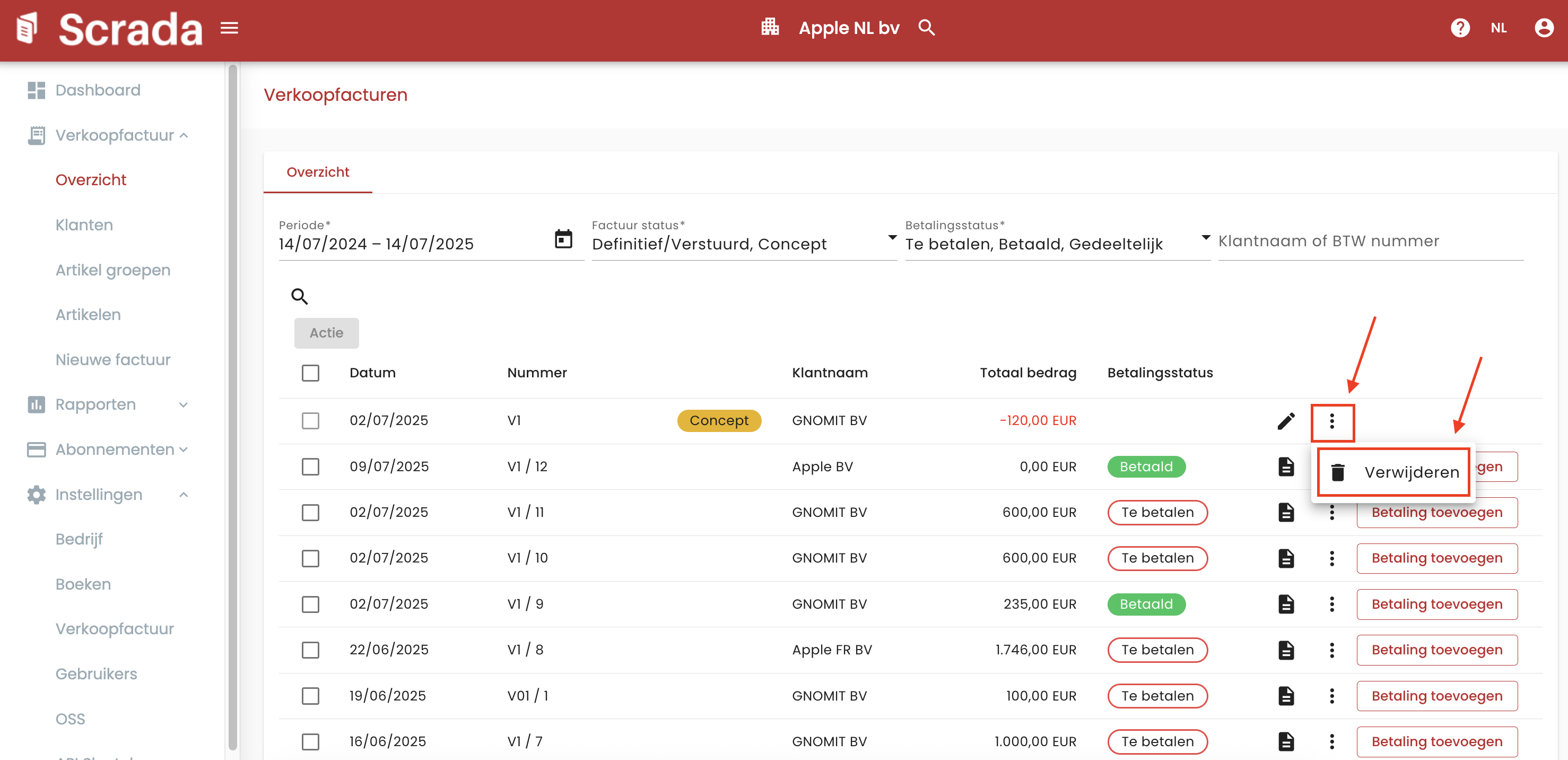Click the magnifier search icon above Actie

(299, 297)
